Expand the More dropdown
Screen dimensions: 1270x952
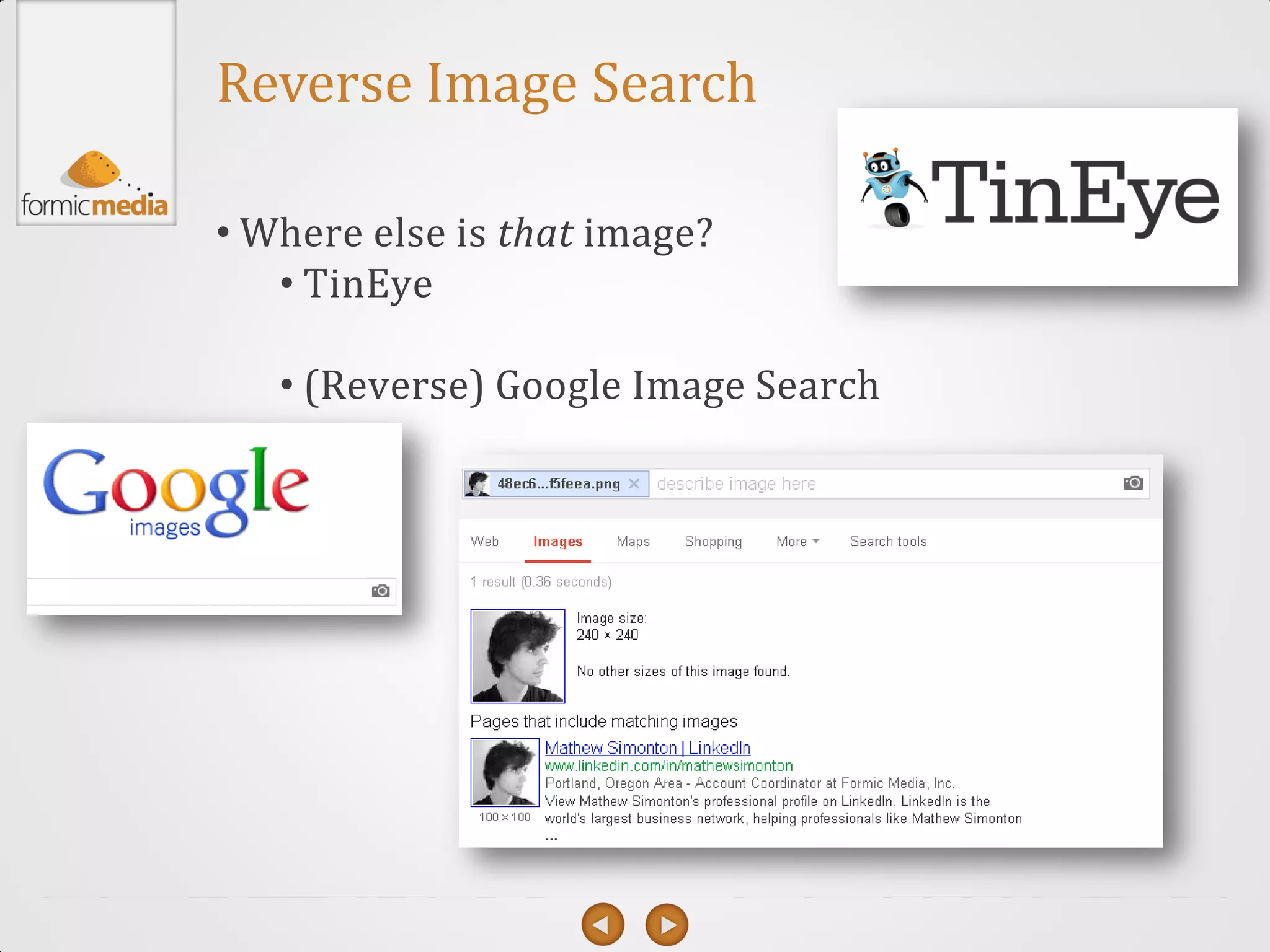[797, 541]
